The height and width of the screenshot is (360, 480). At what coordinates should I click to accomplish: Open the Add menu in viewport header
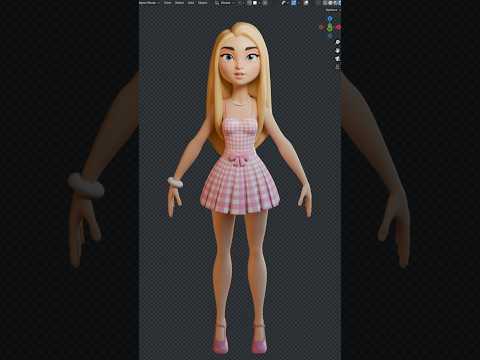coord(191,3)
